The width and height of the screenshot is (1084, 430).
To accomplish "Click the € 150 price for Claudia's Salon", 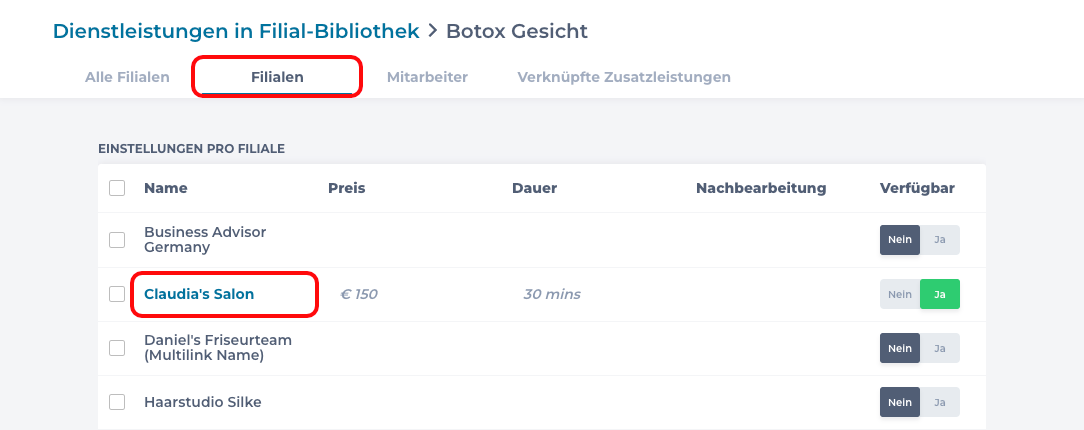I will [358, 294].
